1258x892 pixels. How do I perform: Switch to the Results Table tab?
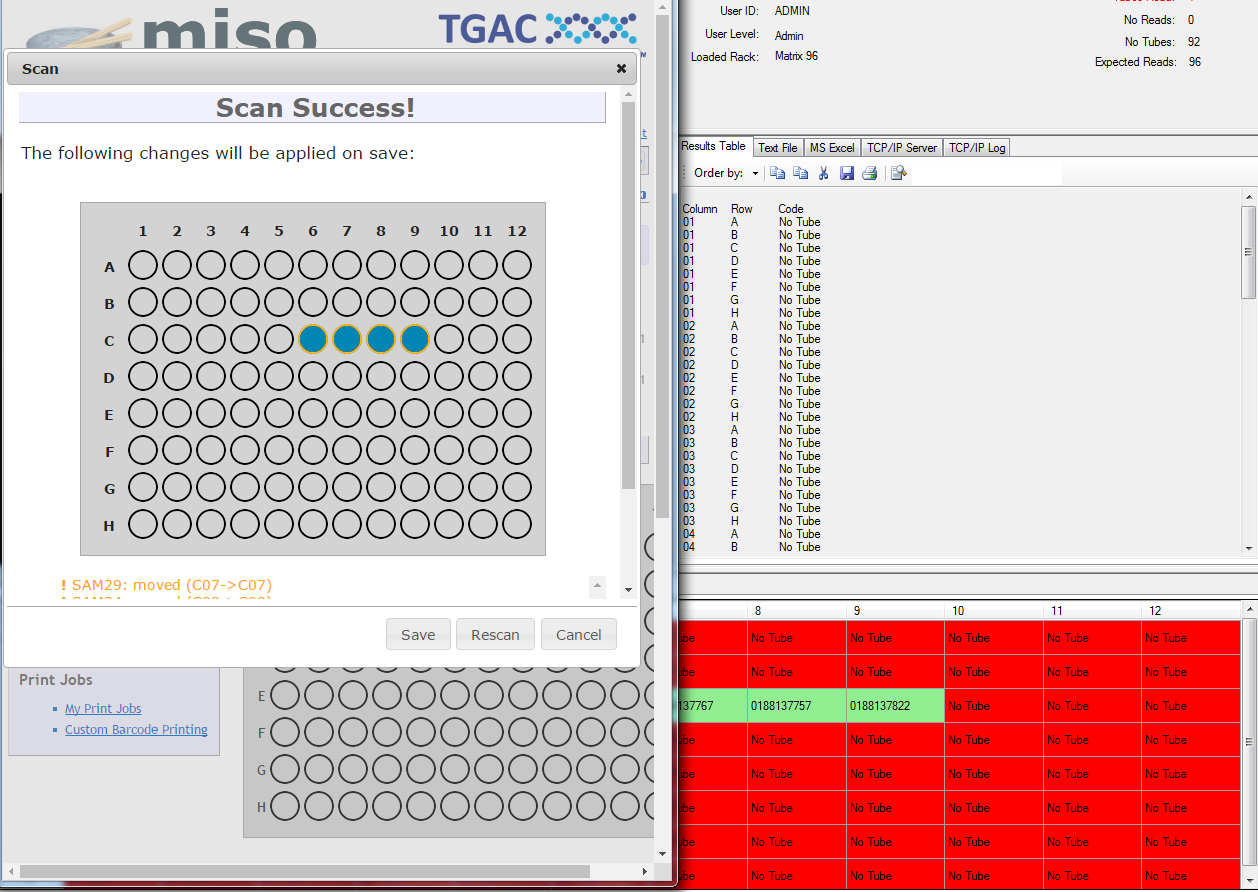point(714,146)
